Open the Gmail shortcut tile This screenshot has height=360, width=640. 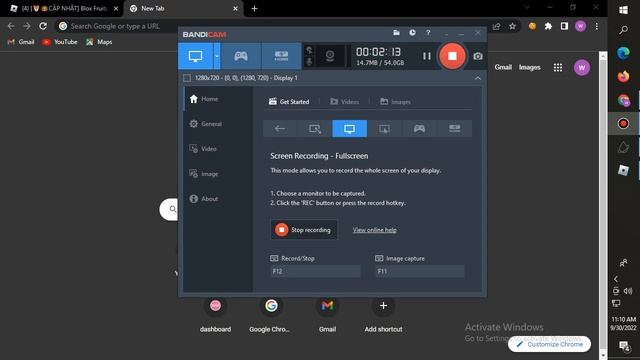click(x=327, y=314)
